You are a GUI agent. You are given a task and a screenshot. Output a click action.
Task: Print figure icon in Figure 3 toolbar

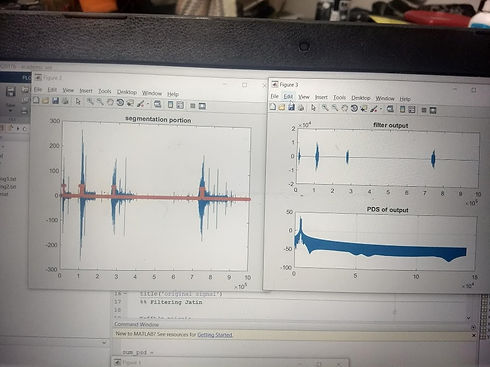pyautogui.click(x=301, y=107)
